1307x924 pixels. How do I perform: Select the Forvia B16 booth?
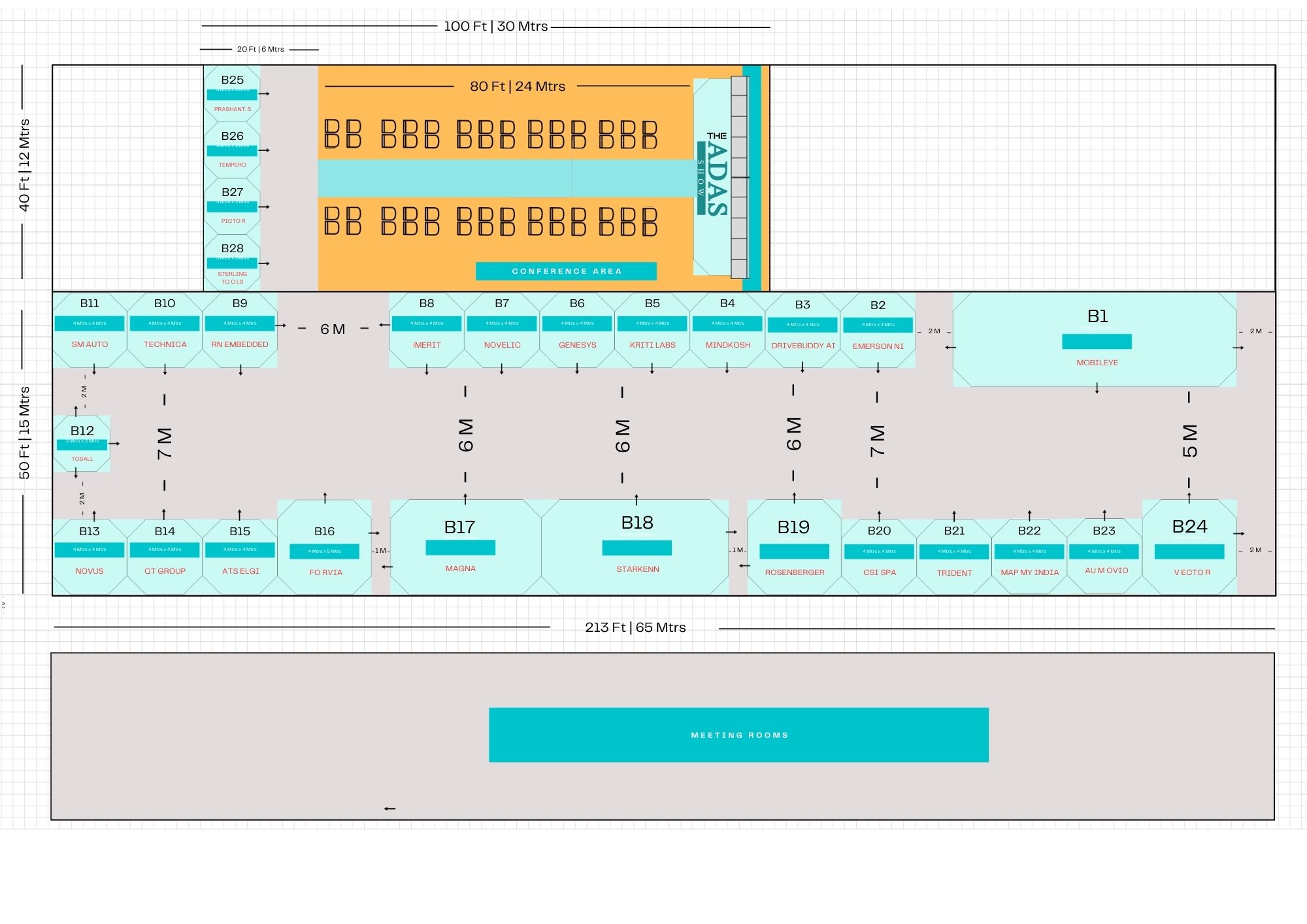click(x=325, y=549)
